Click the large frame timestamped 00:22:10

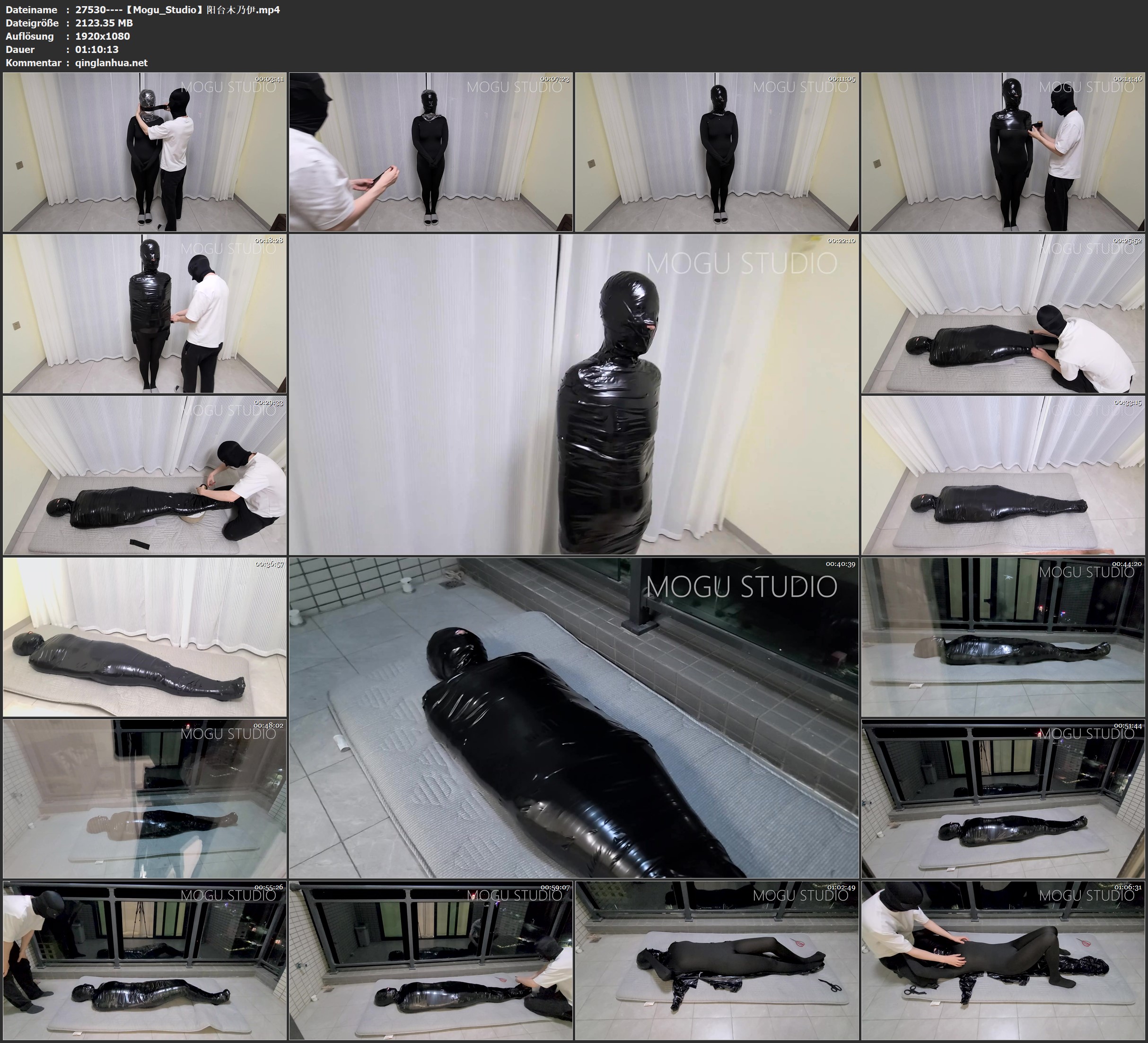[x=573, y=394]
